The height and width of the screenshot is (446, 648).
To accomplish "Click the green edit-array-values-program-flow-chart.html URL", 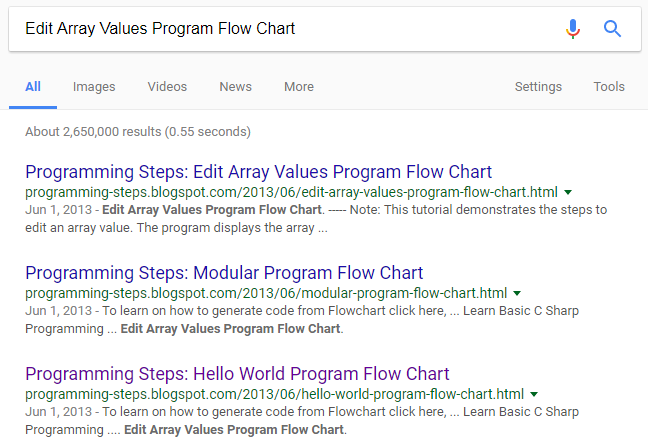I will pyautogui.click(x=291, y=192).
